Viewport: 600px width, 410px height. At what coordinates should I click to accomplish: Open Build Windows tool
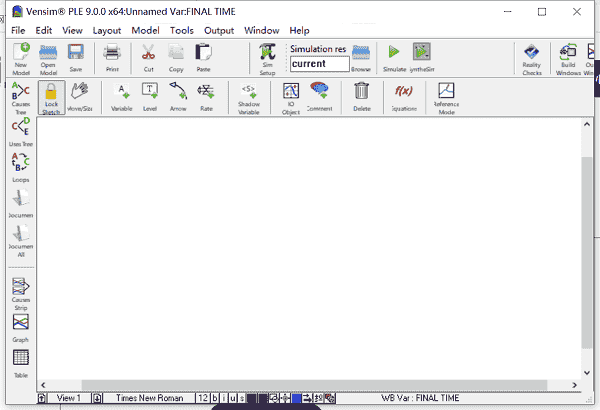568,59
